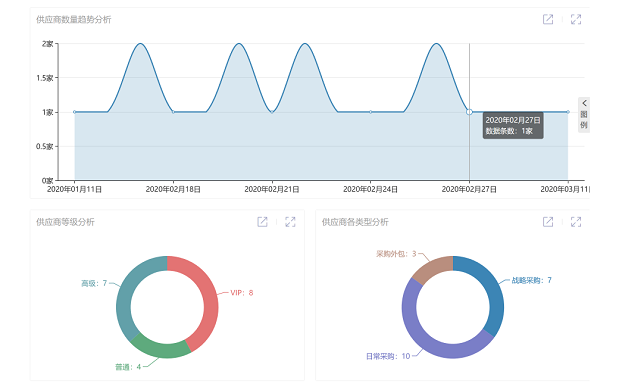Fullscreen the 供应商数量趋势分析 chart
Image resolution: width=619 pixels, height=390 pixels.
[576, 19]
